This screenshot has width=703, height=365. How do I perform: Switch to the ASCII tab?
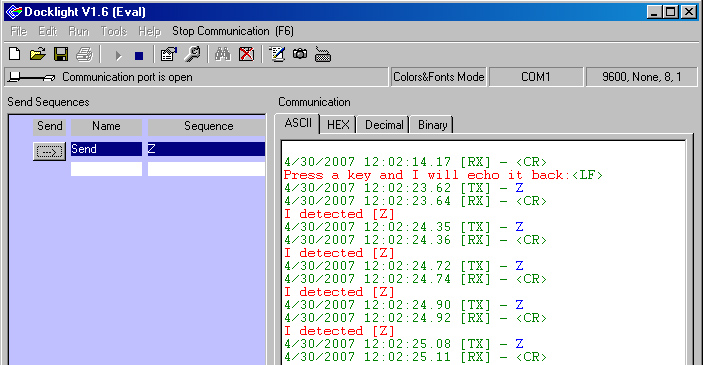pyautogui.click(x=297, y=123)
